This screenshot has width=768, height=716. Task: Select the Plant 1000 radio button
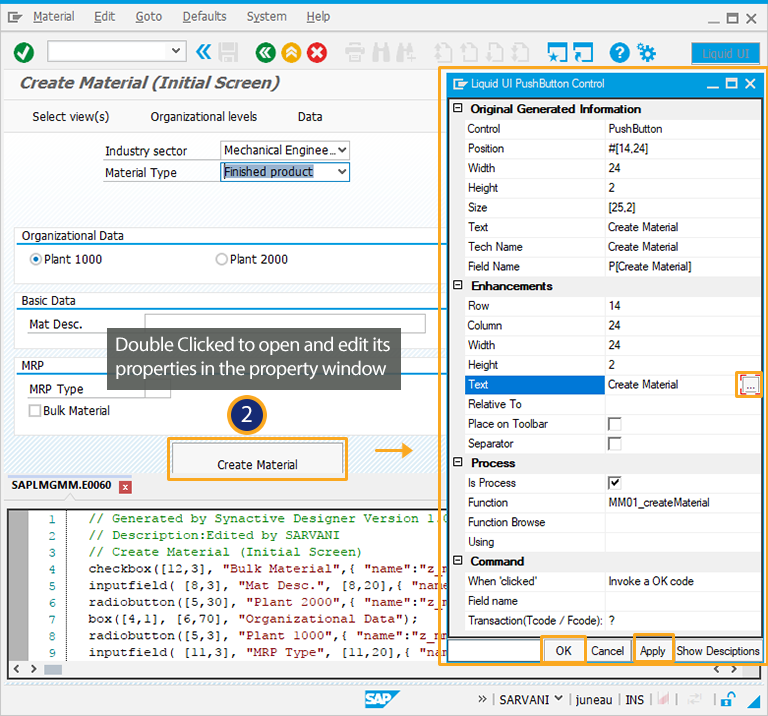(35, 259)
